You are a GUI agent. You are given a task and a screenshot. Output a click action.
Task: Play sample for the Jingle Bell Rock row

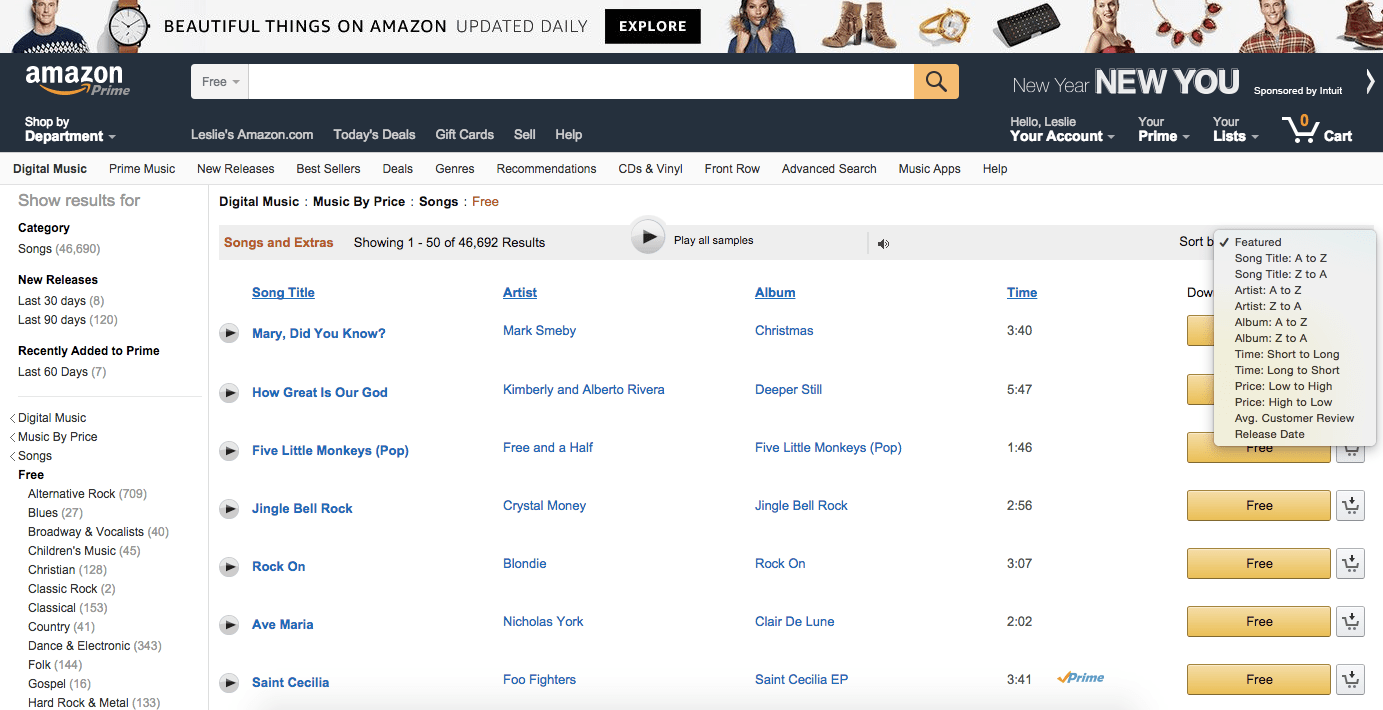click(x=229, y=508)
